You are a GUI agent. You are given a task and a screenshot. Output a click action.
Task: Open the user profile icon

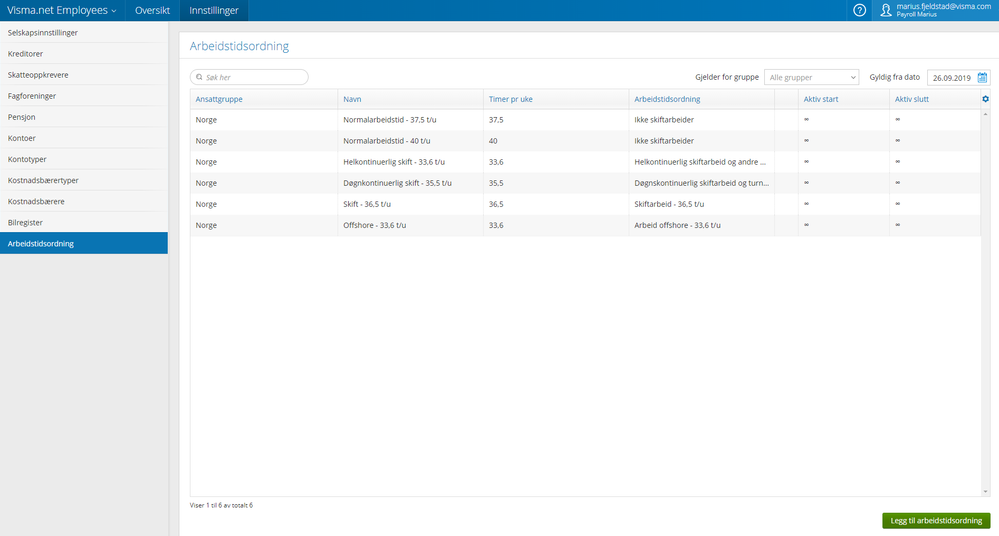[886, 10]
